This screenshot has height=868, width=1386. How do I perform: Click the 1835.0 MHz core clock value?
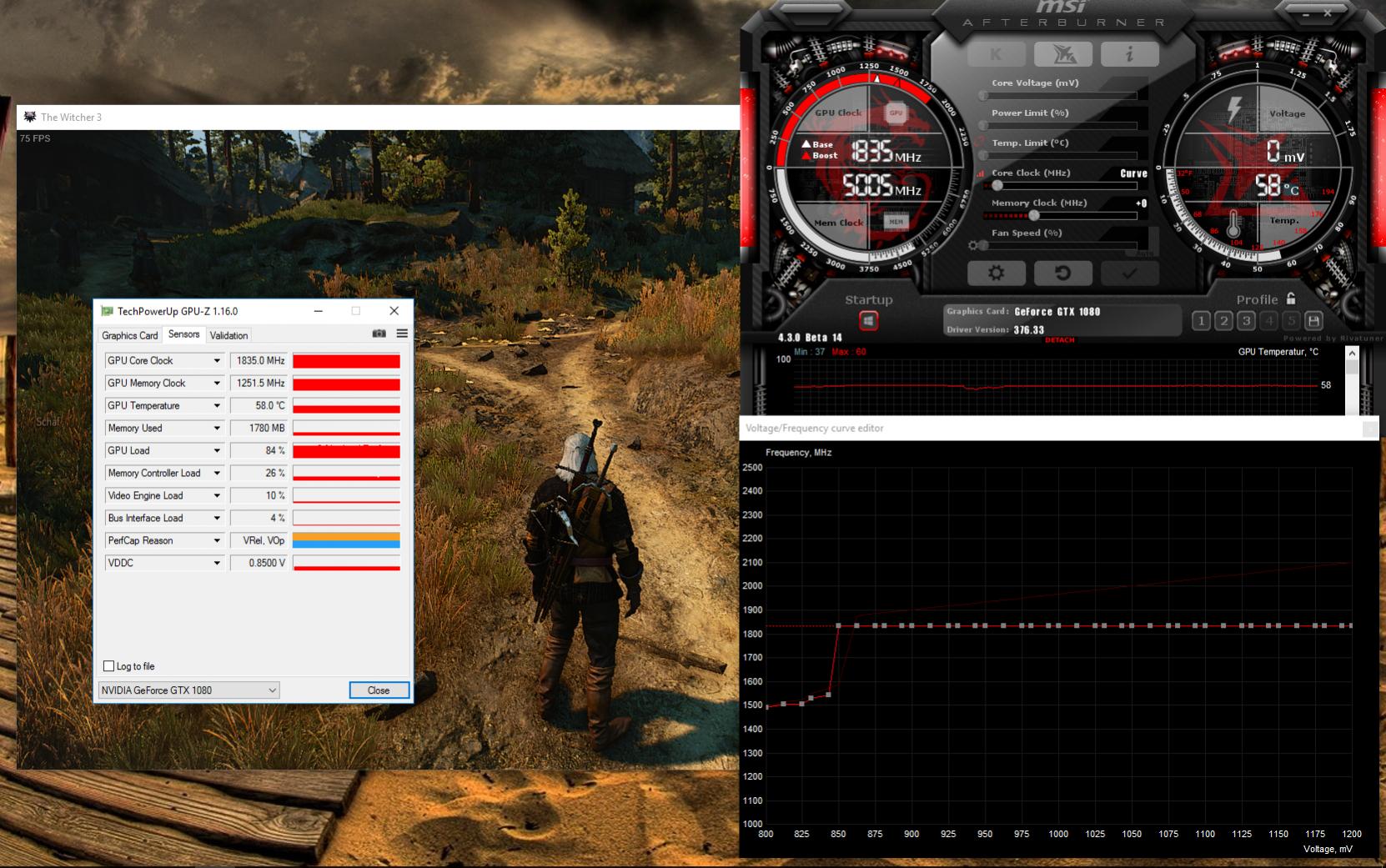[x=259, y=361]
